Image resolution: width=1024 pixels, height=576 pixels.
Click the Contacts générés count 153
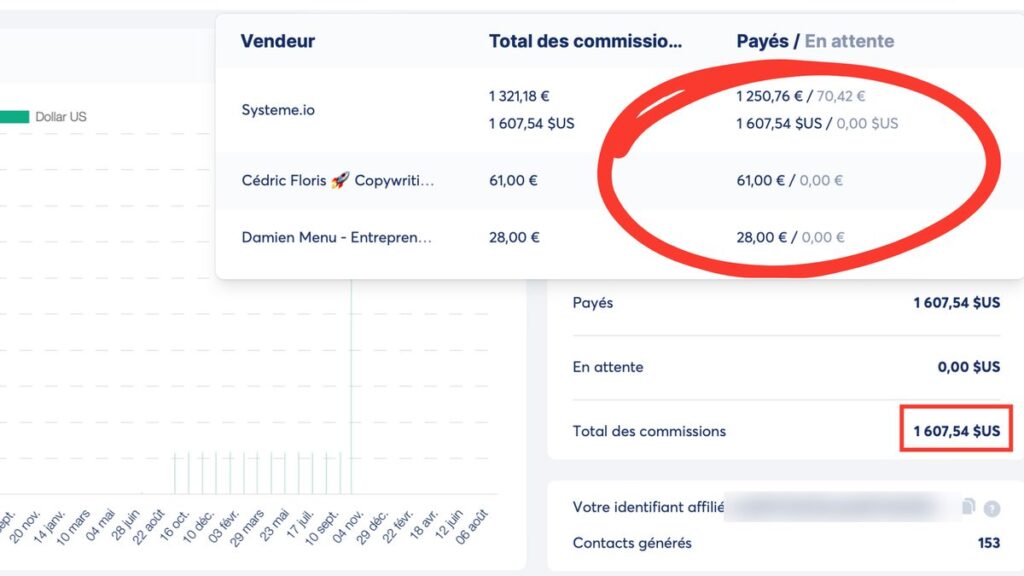coord(989,543)
